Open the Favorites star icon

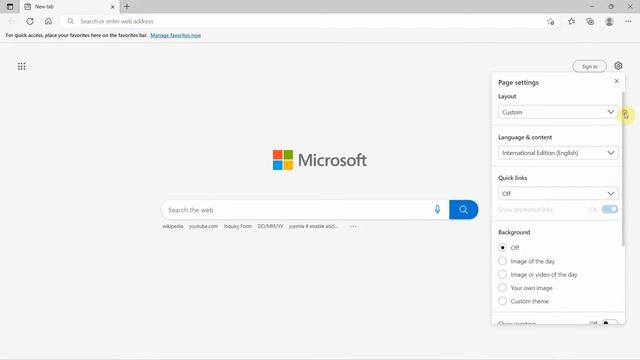coord(571,21)
